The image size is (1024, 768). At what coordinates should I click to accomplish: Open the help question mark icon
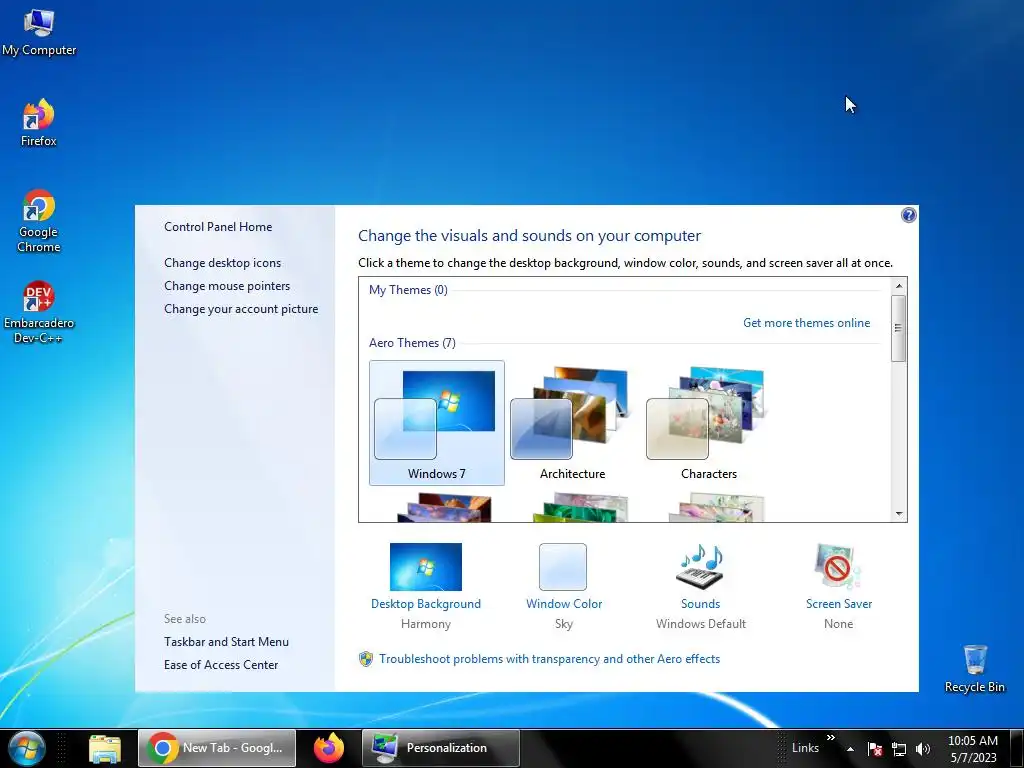pos(908,215)
